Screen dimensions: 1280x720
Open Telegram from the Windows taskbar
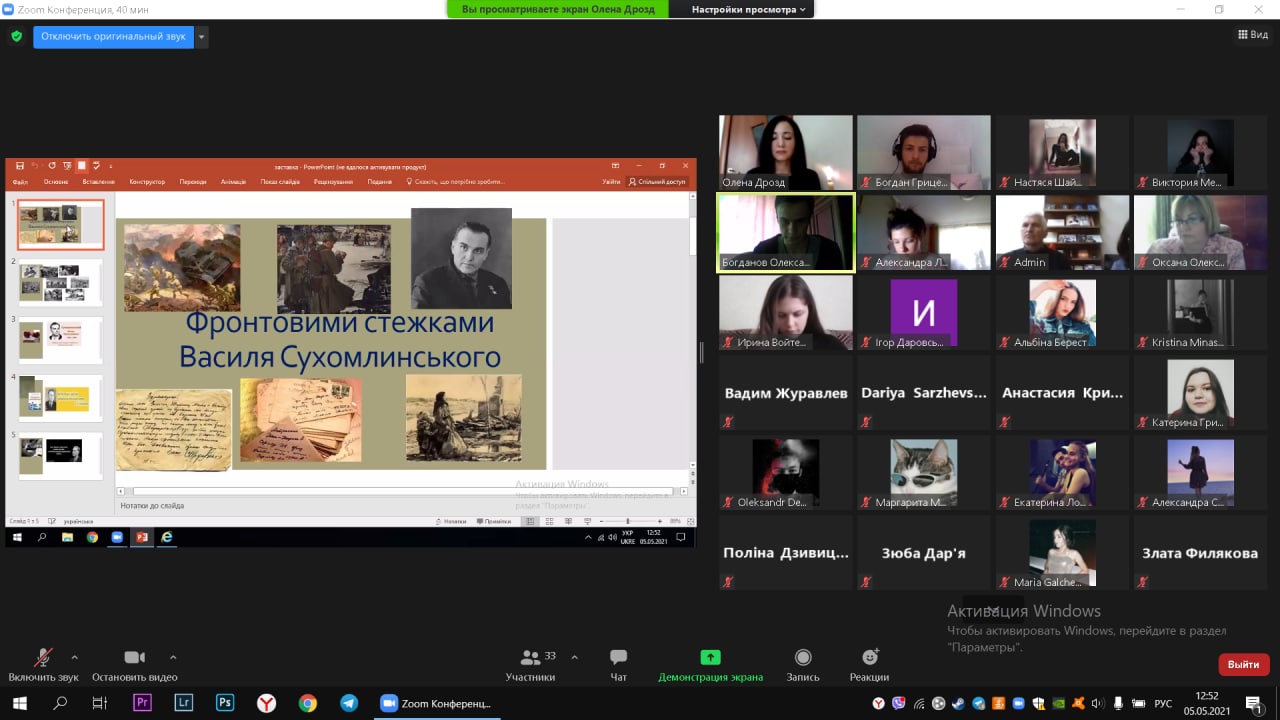(x=348, y=703)
